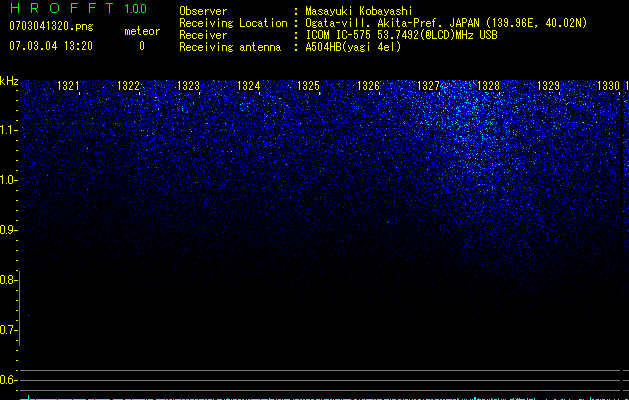Click the 1324 time marker
This screenshot has height=400, width=629.
click(248, 86)
